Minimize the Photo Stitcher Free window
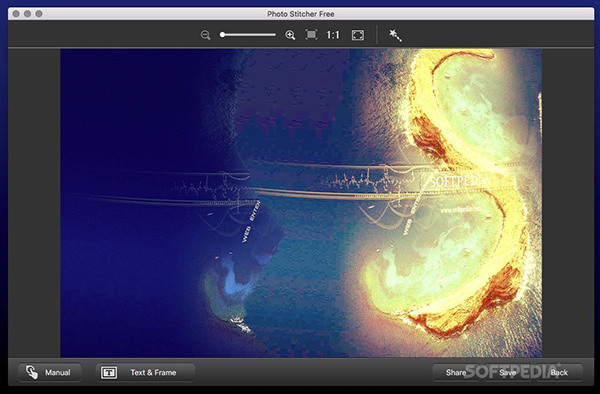Image resolution: width=600 pixels, height=394 pixels. click(x=28, y=14)
